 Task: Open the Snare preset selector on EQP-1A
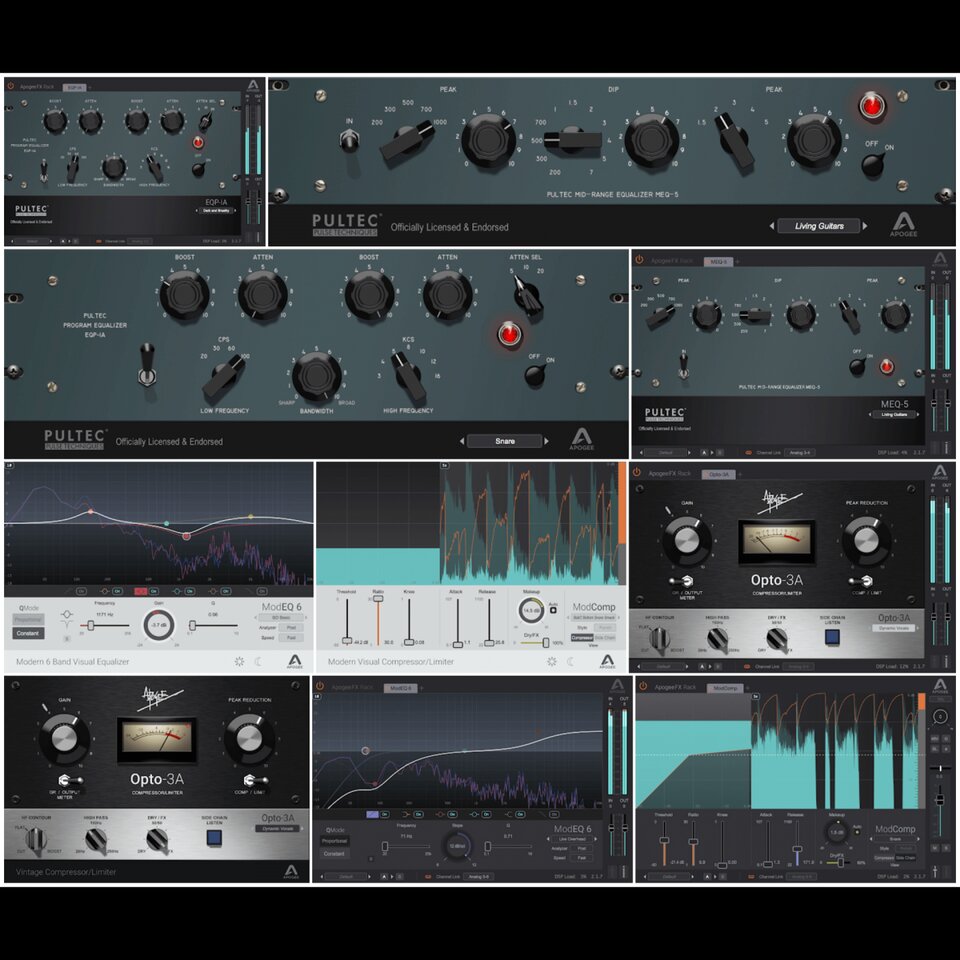coord(505,440)
